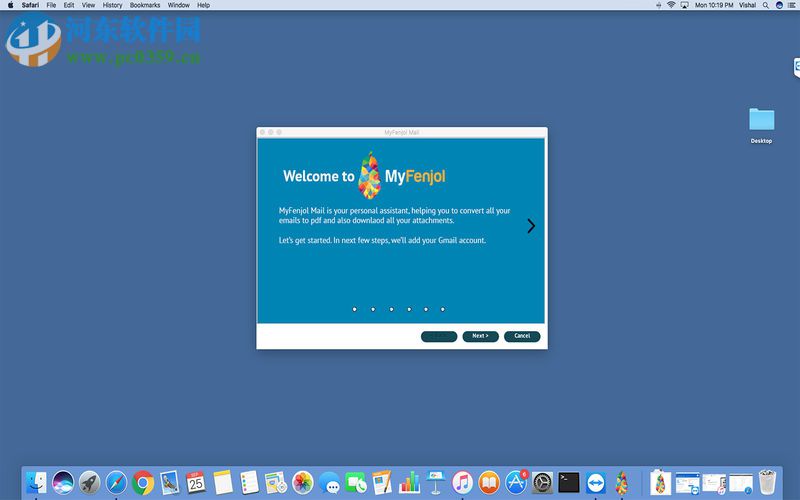The width and height of the screenshot is (800, 500).
Task: Click the Wi-Fi status icon in menu bar
Action: (671, 5)
